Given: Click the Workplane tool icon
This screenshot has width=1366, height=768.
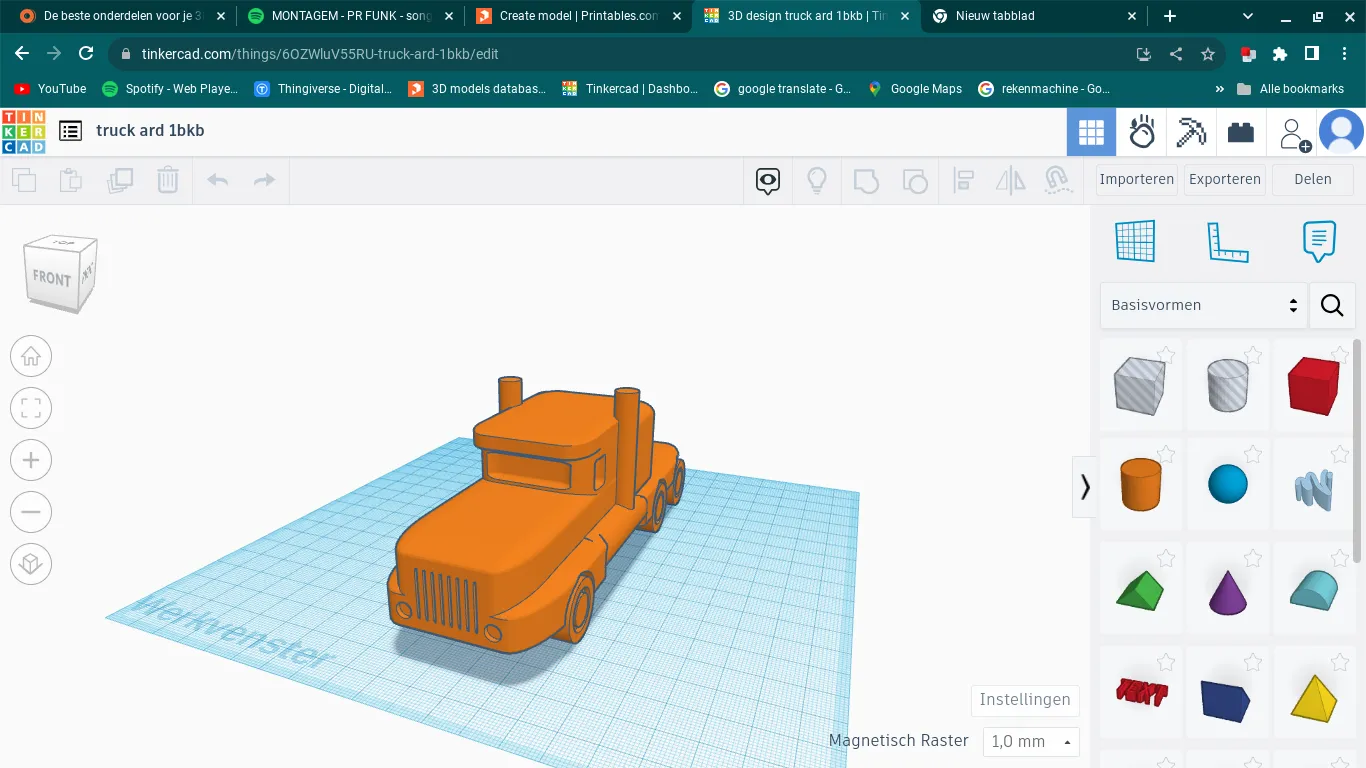Looking at the screenshot, I should [1135, 241].
